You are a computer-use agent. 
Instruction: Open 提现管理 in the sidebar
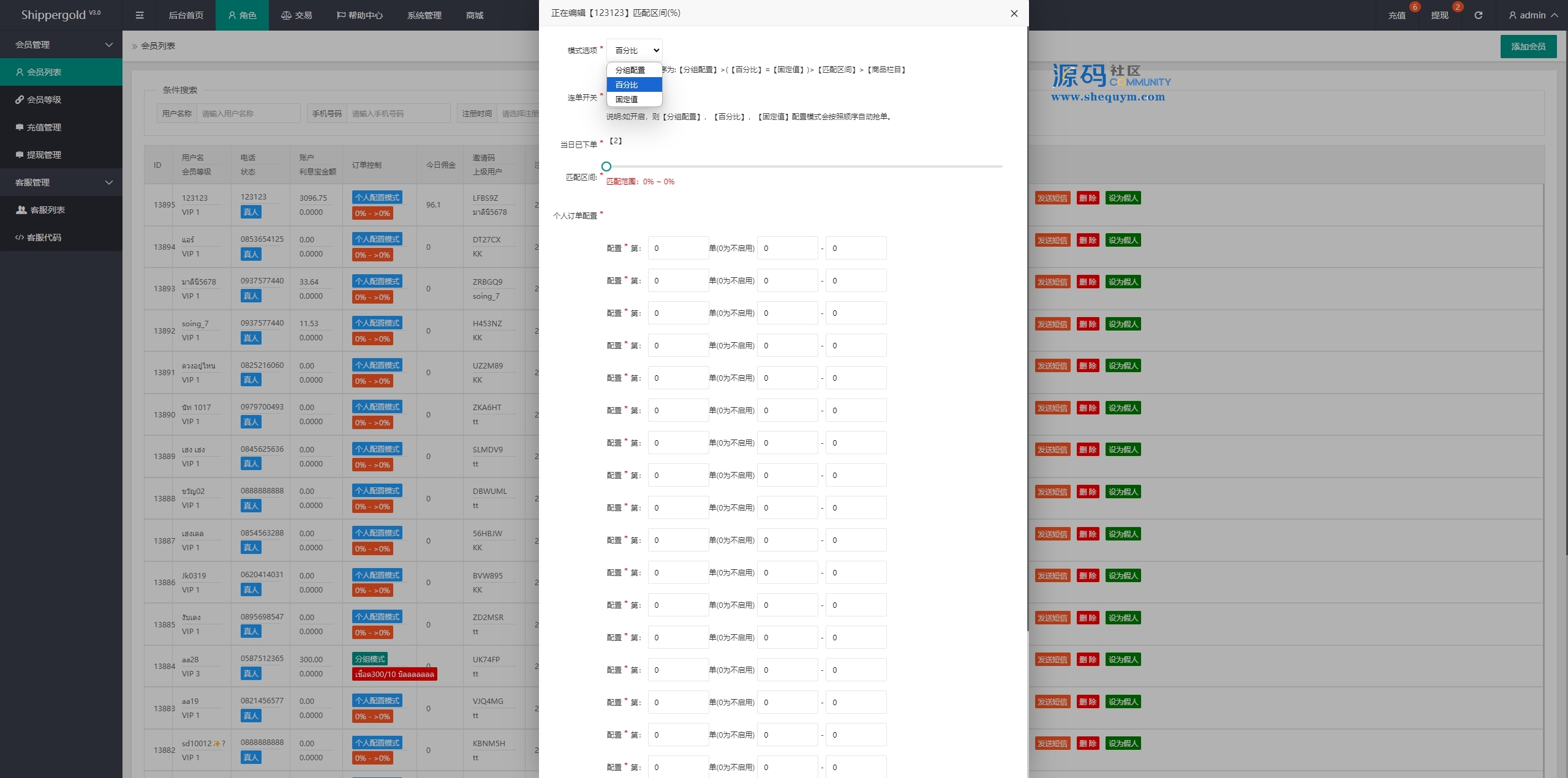click(61, 155)
